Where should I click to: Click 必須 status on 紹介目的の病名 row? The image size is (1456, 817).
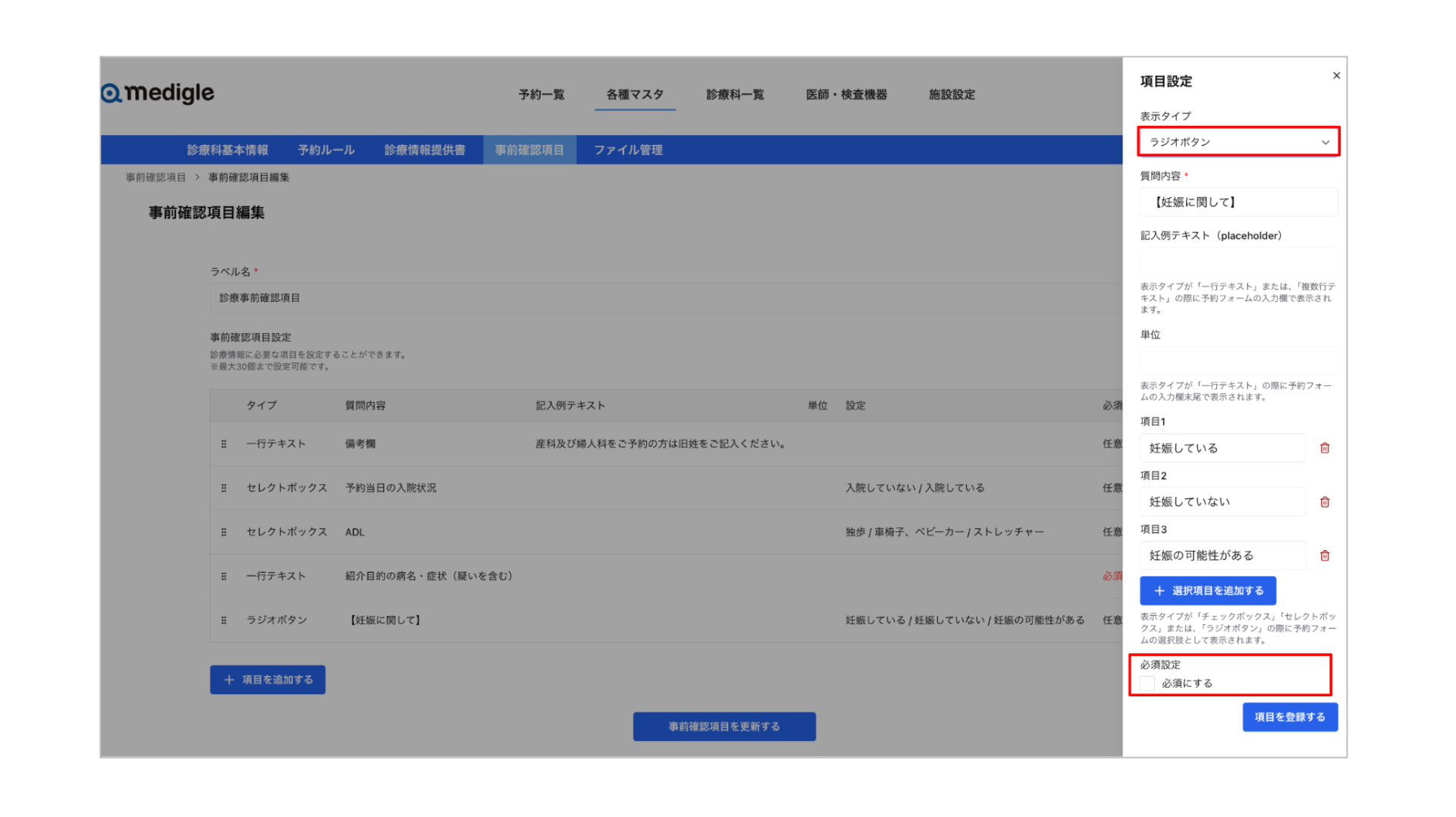(1113, 576)
